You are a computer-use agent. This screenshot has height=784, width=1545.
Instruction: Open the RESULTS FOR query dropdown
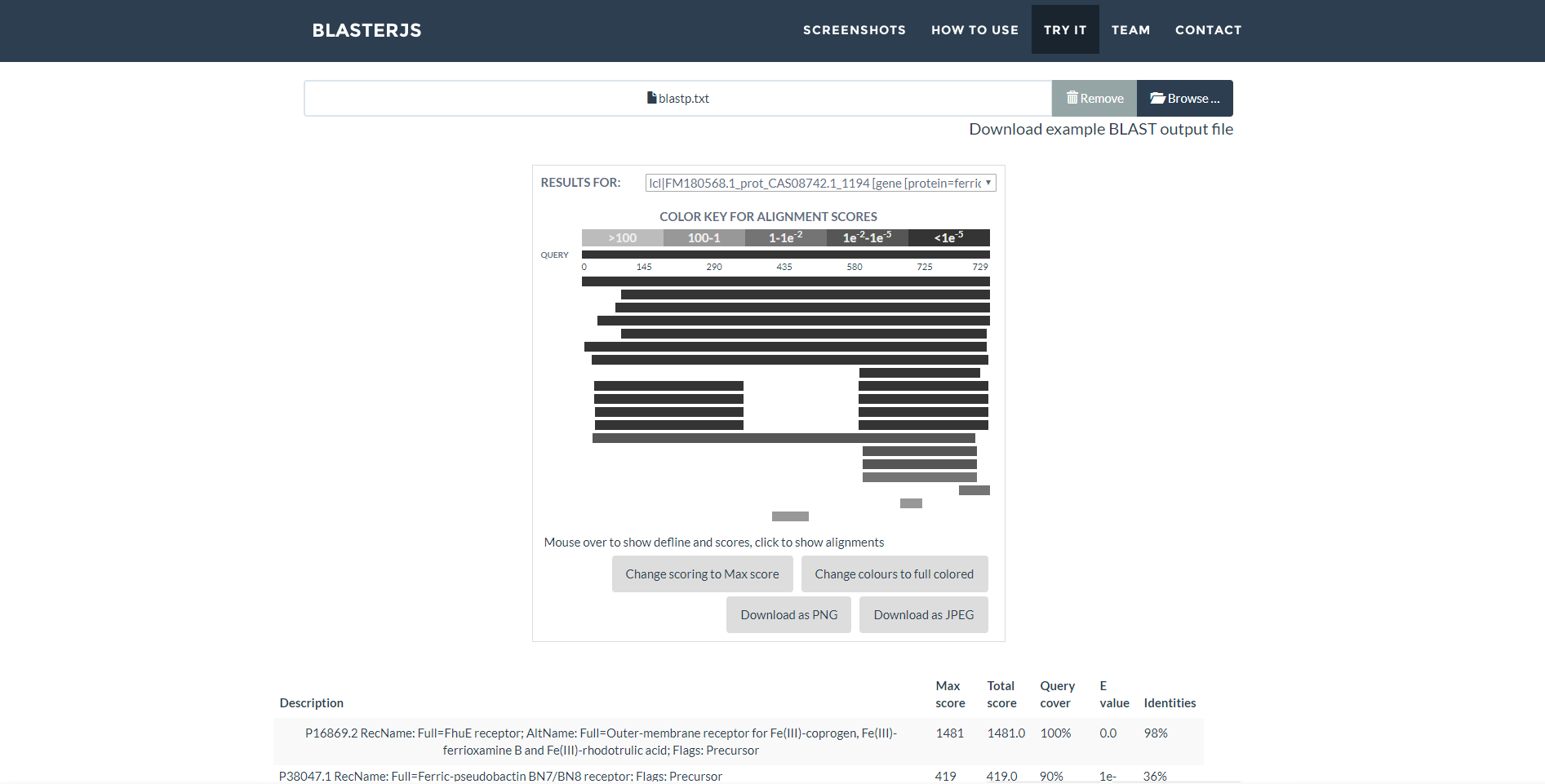(x=819, y=183)
